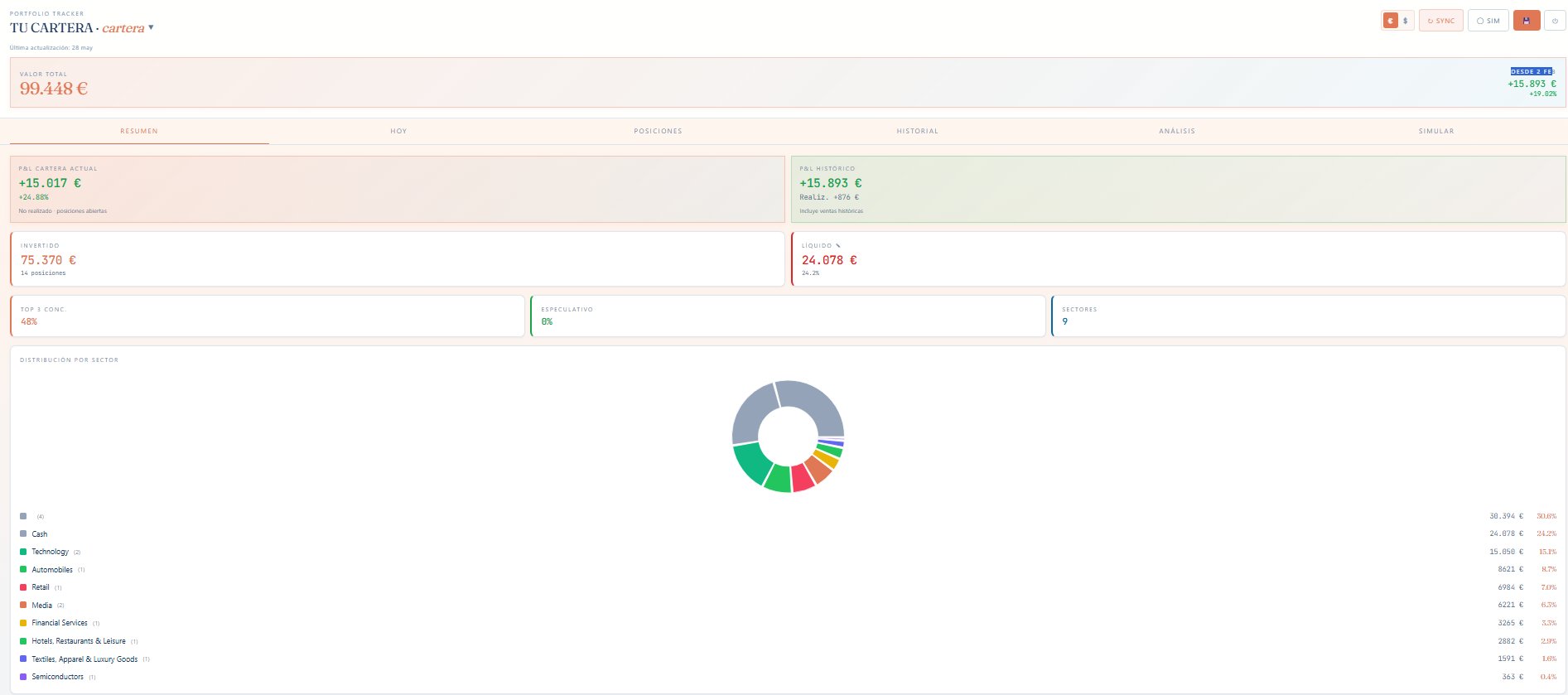
Task: Select the Automobiles sector label
Action: point(52,570)
